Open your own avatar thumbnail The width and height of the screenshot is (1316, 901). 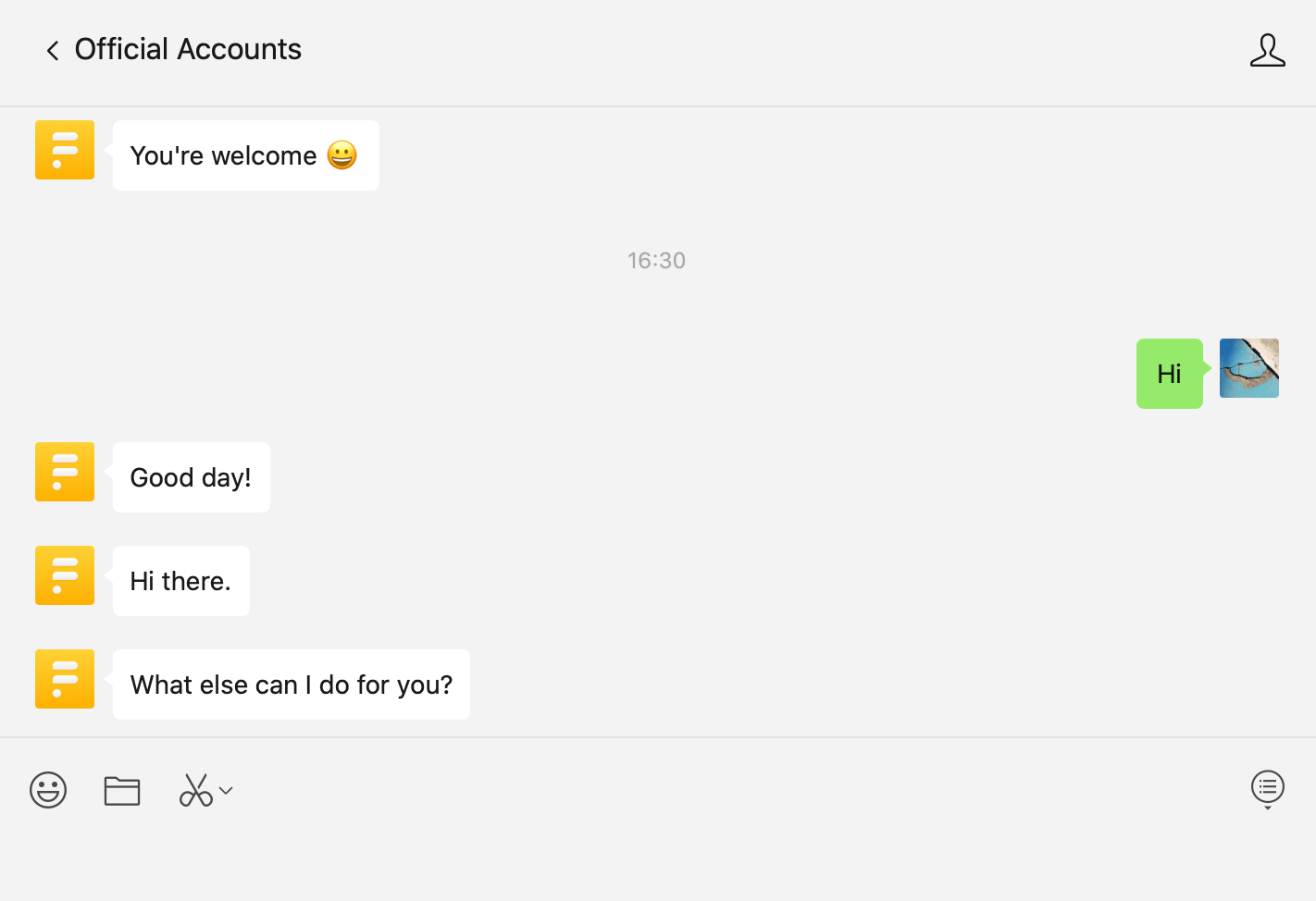1248,367
